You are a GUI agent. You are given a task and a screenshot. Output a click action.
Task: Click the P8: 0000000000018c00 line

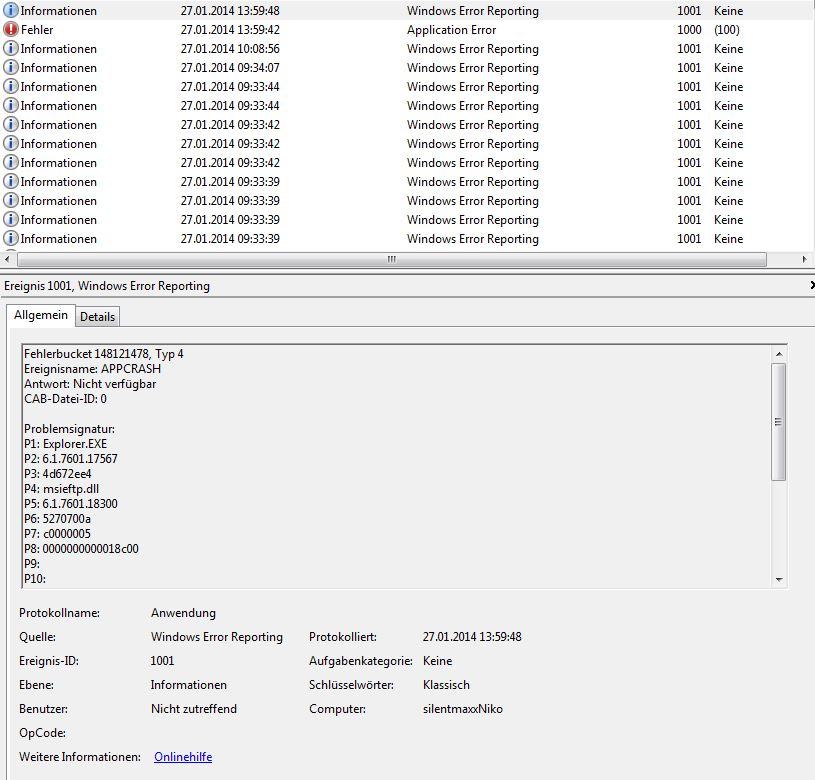pos(81,549)
